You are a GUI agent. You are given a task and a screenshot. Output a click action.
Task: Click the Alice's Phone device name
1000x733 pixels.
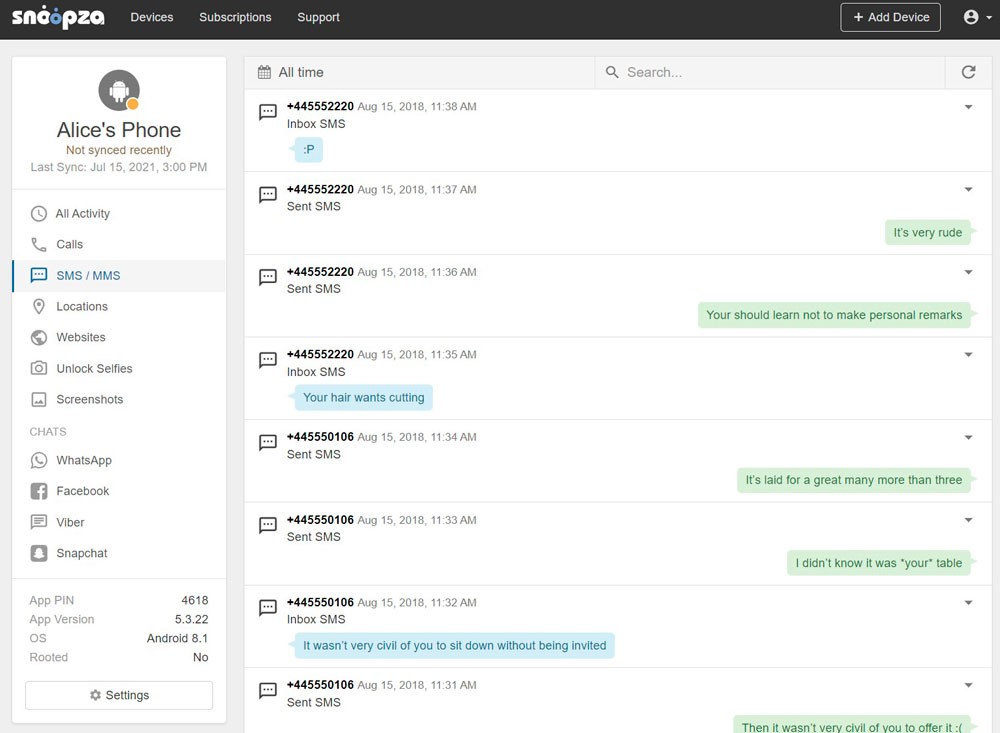(x=119, y=130)
